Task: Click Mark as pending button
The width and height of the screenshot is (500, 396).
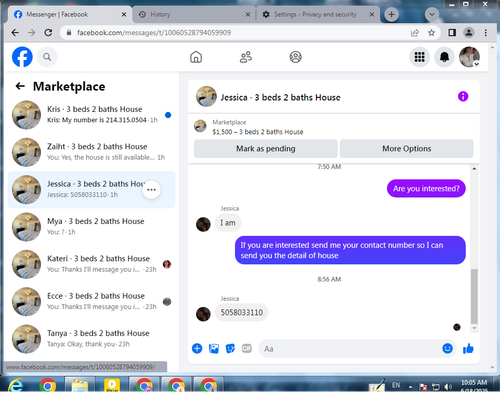Action: click(x=266, y=149)
